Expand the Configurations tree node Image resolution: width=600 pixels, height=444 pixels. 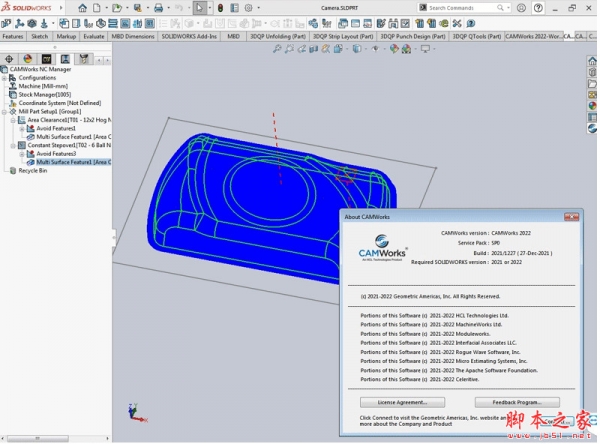(x=5, y=78)
